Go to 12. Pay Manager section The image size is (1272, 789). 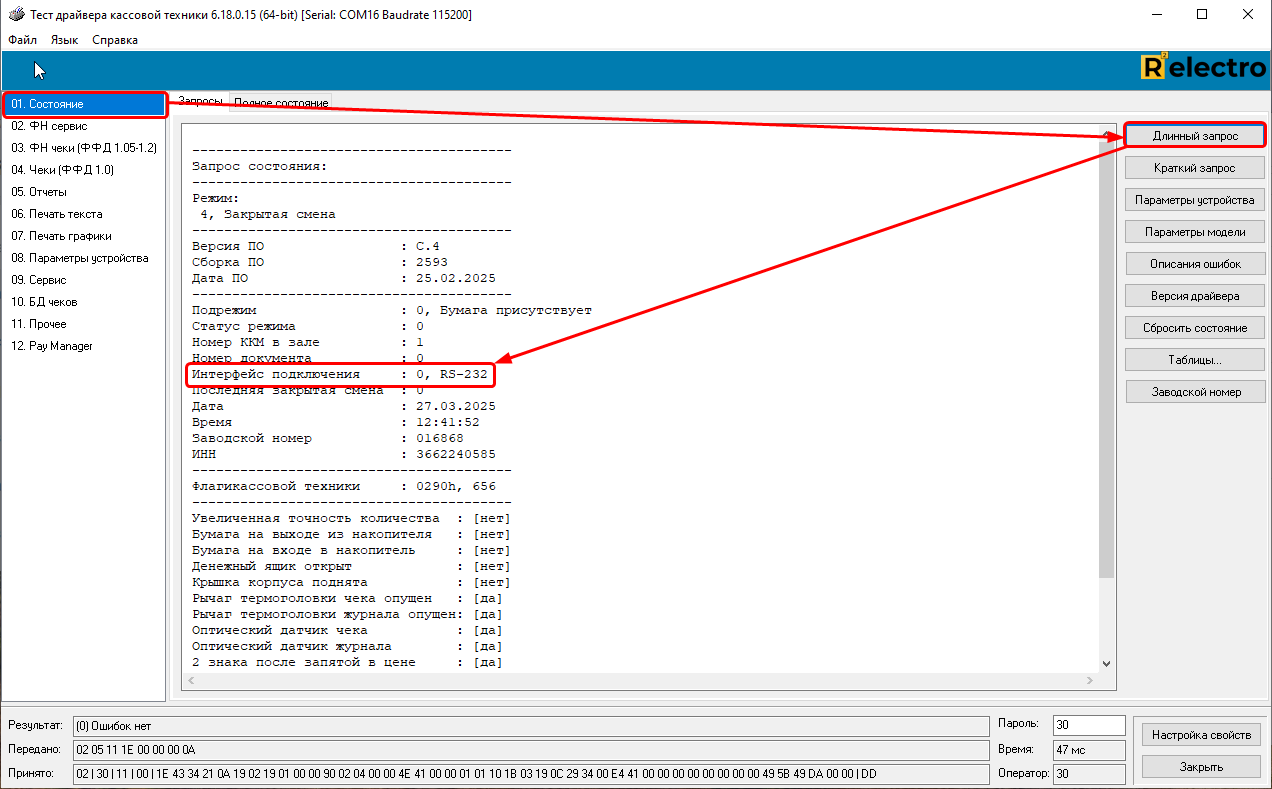pos(52,346)
